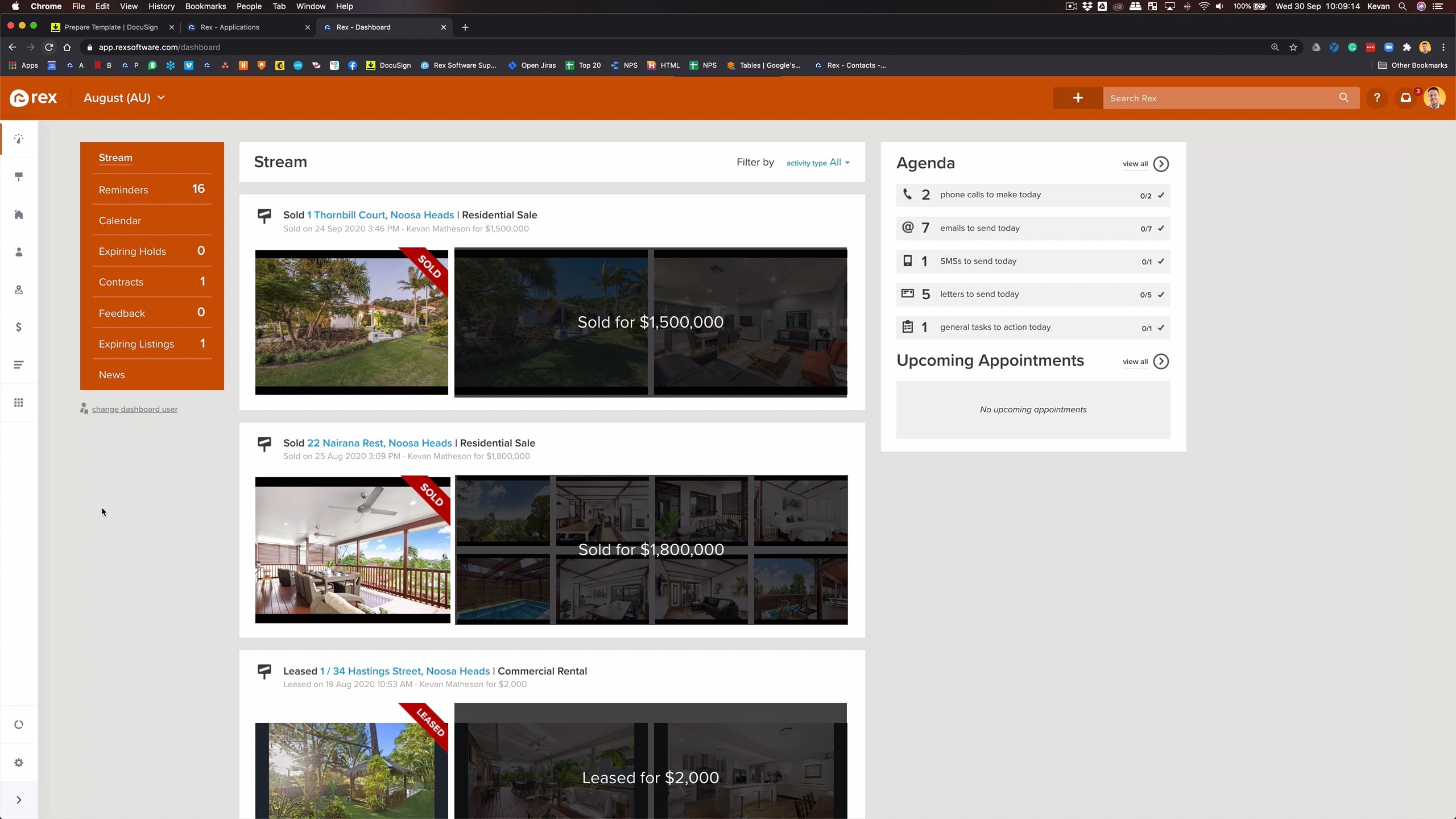The image size is (1456, 819).
Task: Click the plus add button in header
Action: click(x=1078, y=98)
